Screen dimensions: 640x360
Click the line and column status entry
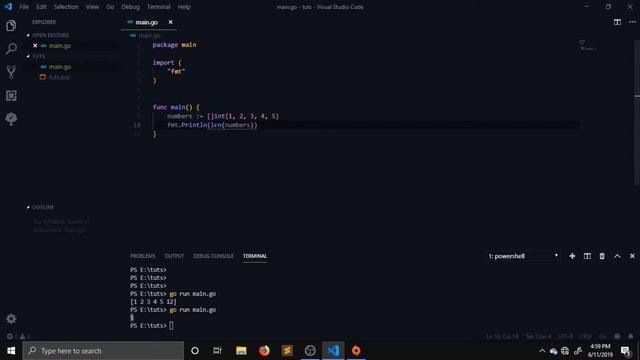(x=502, y=336)
